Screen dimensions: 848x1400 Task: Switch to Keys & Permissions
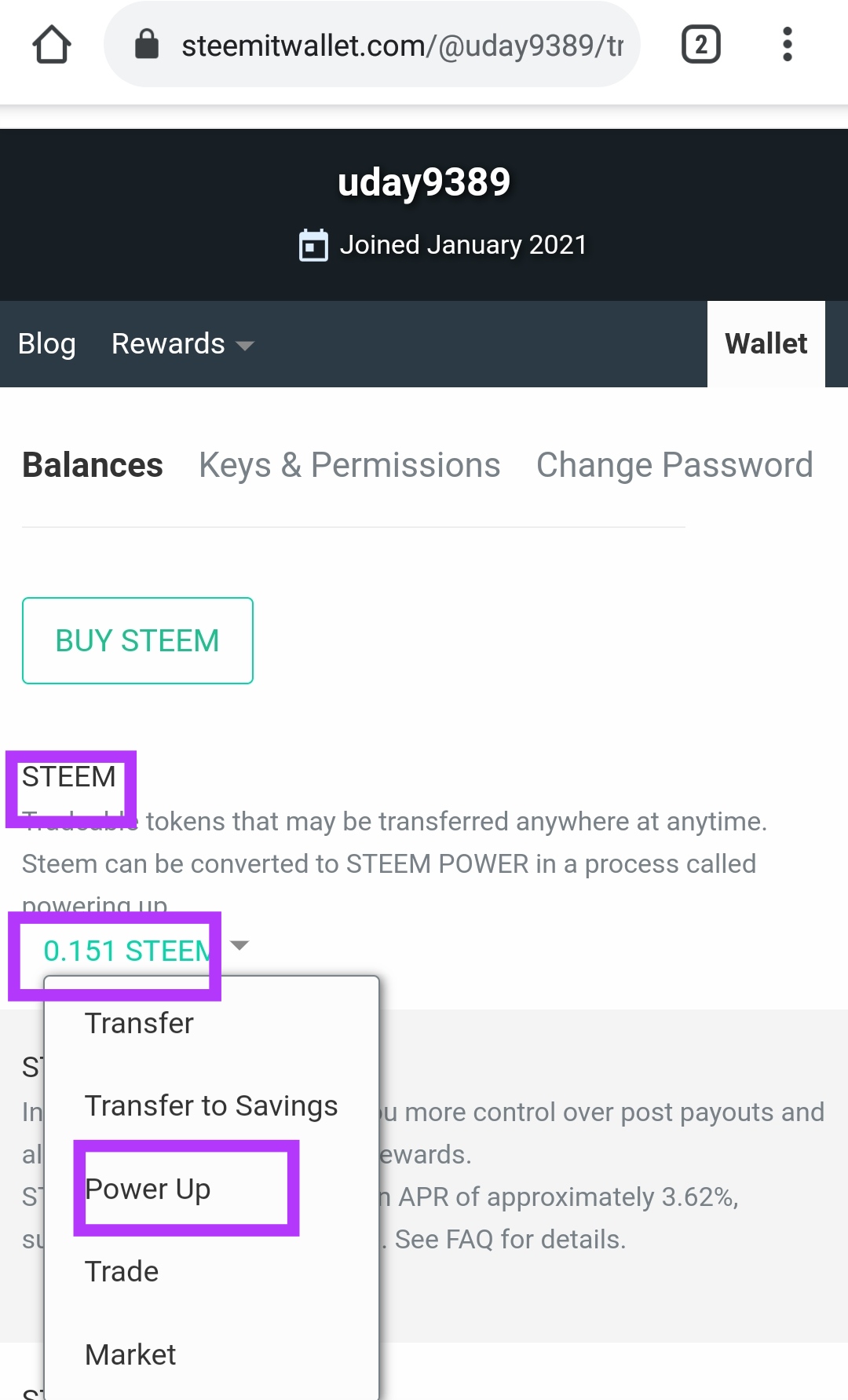(x=349, y=465)
